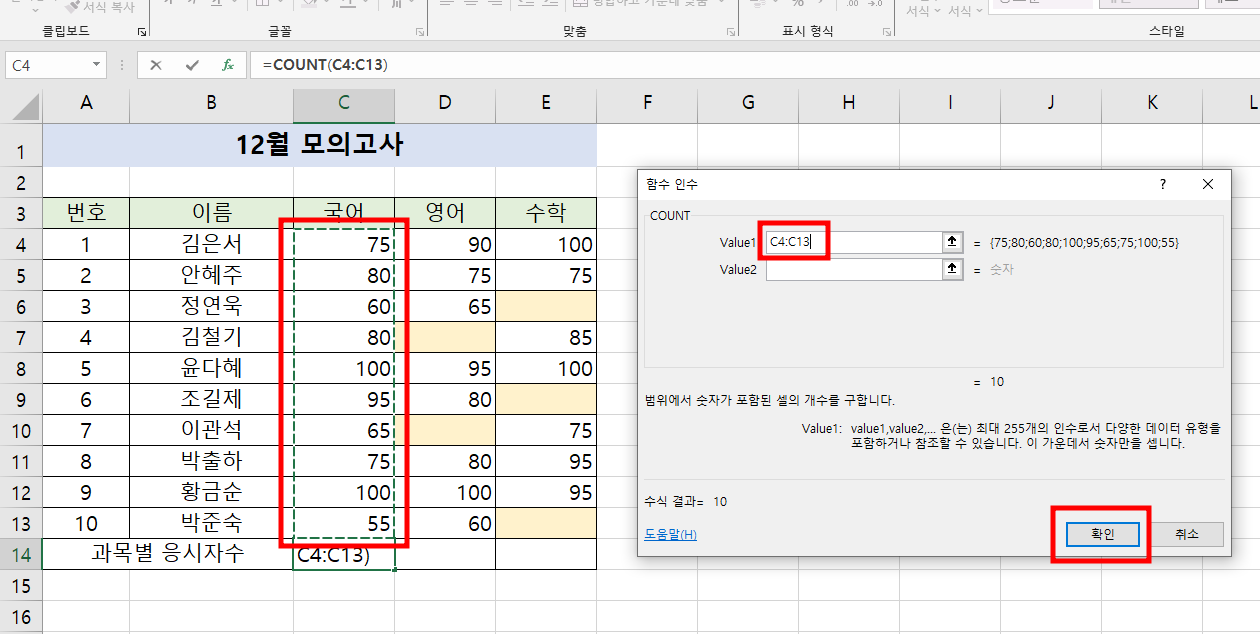The image size is (1260, 634).
Task: Select row 3 header
Action: pos(21,213)
